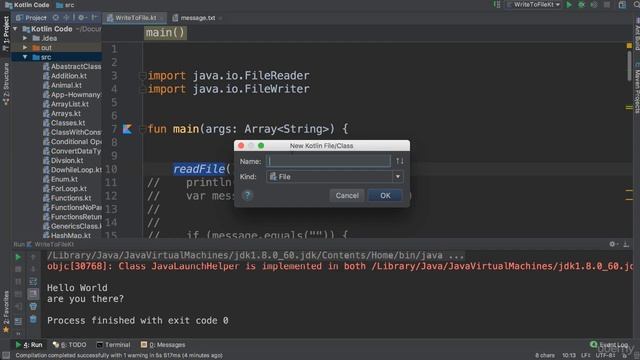Start debugging with the bug icon
The image size is (640, 360).
tap(581, 5)
